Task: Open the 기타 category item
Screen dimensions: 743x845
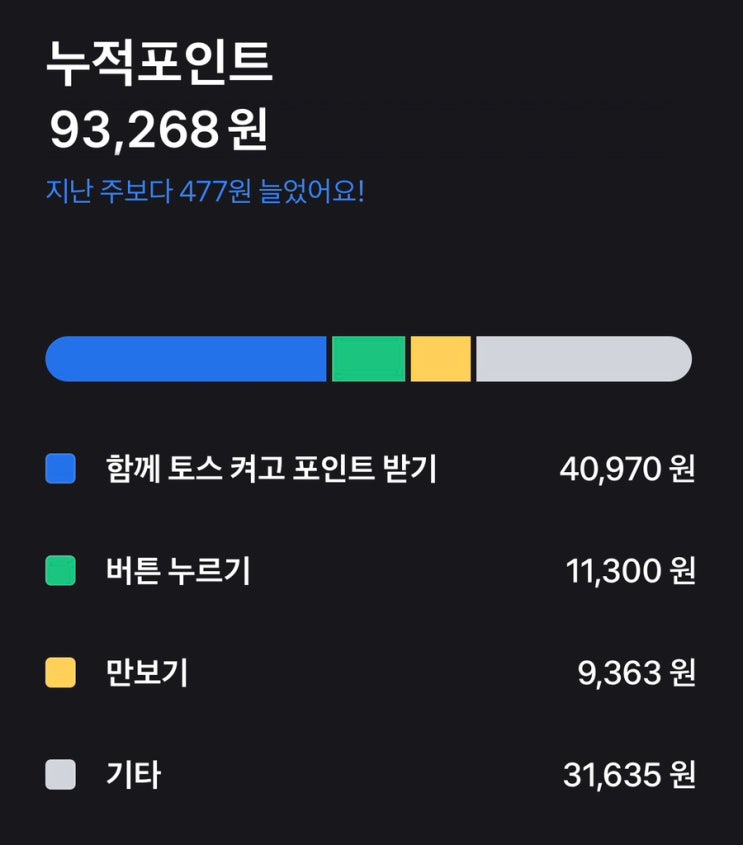Action: (x=133, y=775)
